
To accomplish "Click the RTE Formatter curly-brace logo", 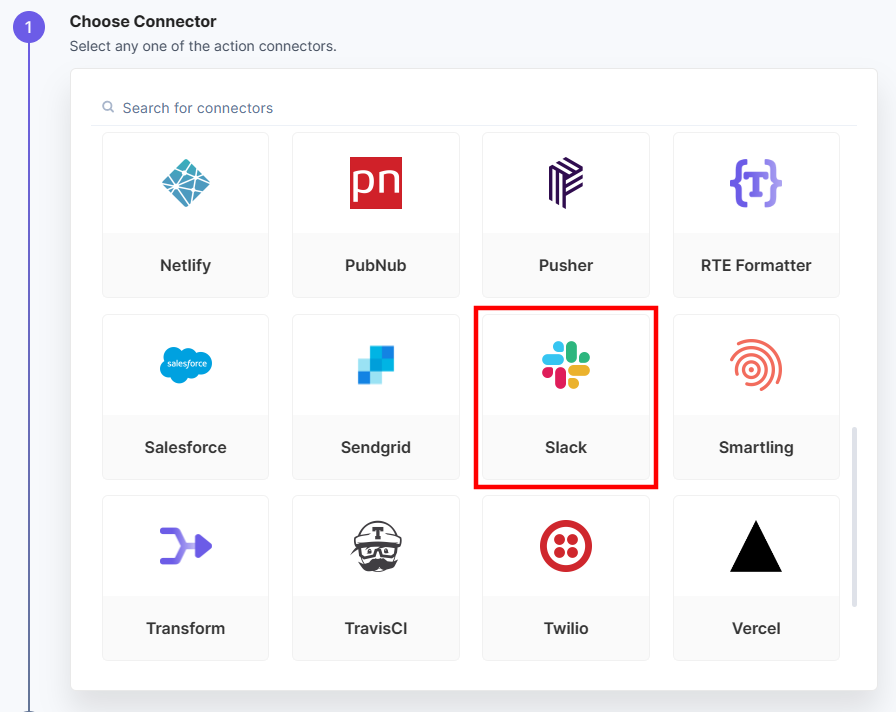I will 755,182.
